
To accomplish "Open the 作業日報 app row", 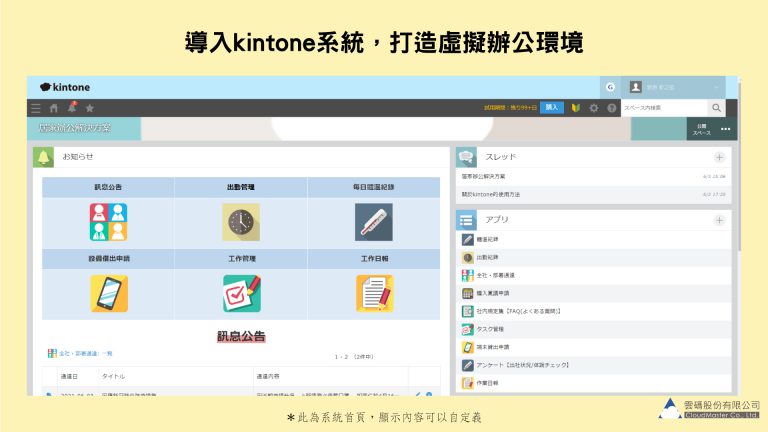I will pyautogui.click(x=594, y=383).
